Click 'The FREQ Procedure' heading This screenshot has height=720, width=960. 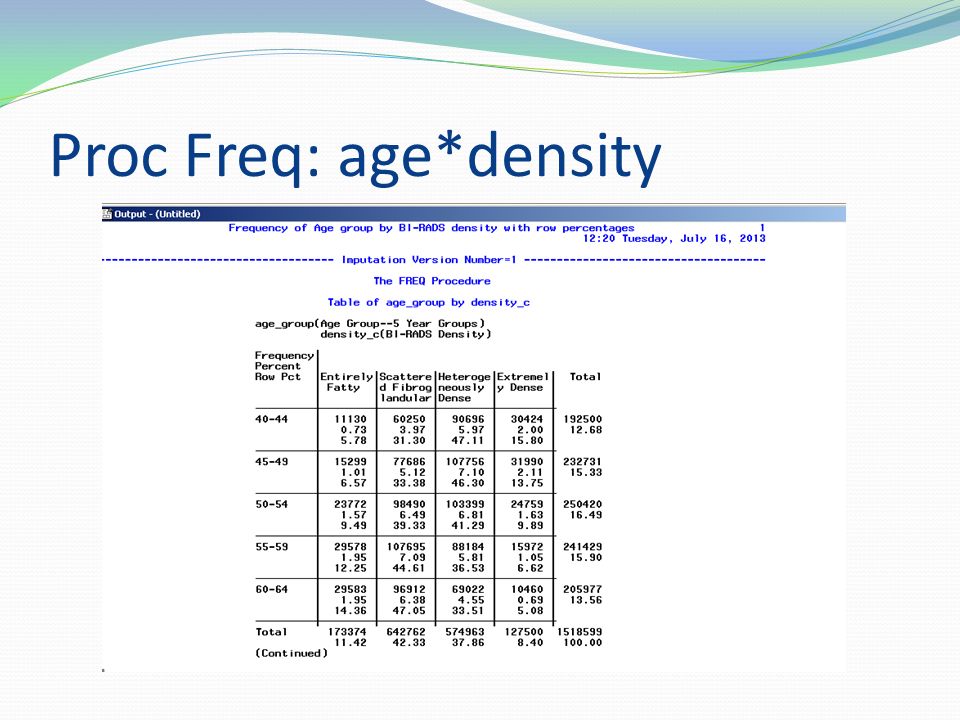point(432,281)
